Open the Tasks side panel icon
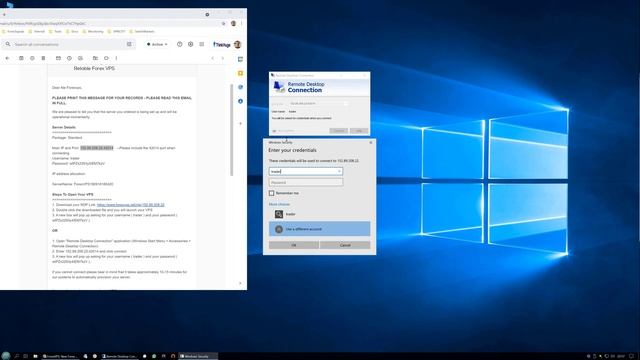The width and height of the screenshot is (640, 360). tap(240, 87)
